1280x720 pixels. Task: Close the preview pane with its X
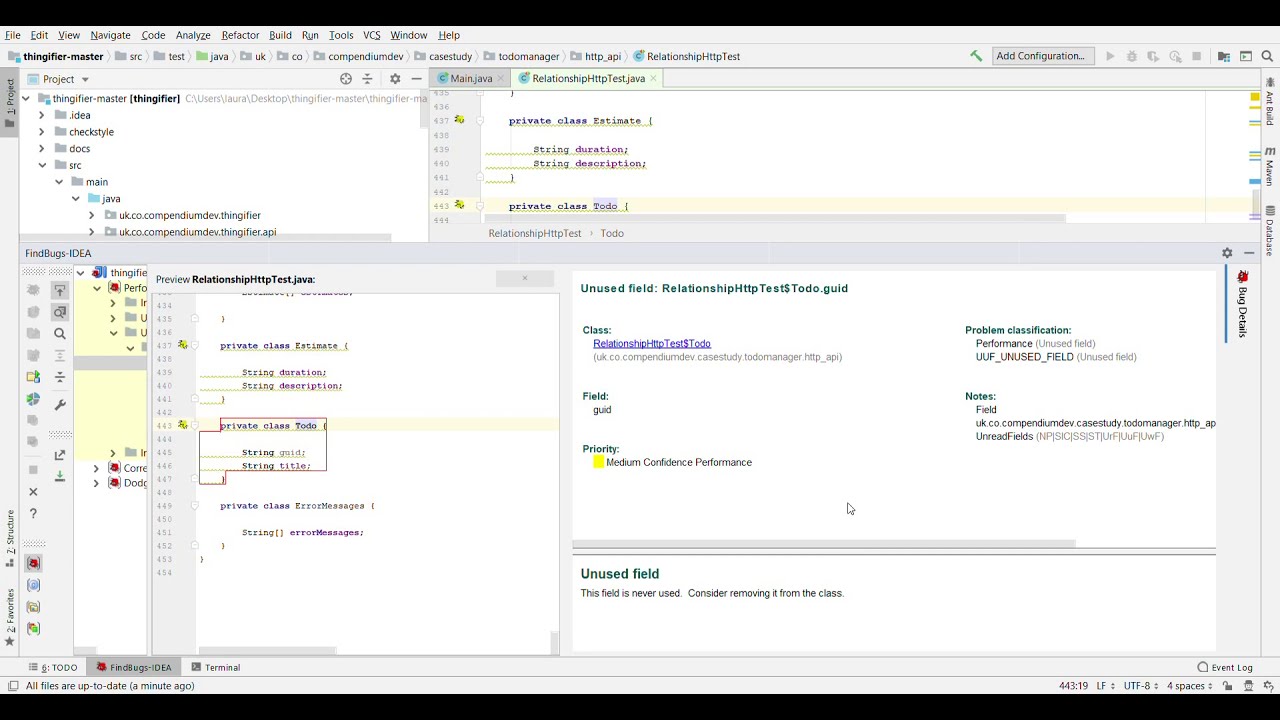pos(525,279)
